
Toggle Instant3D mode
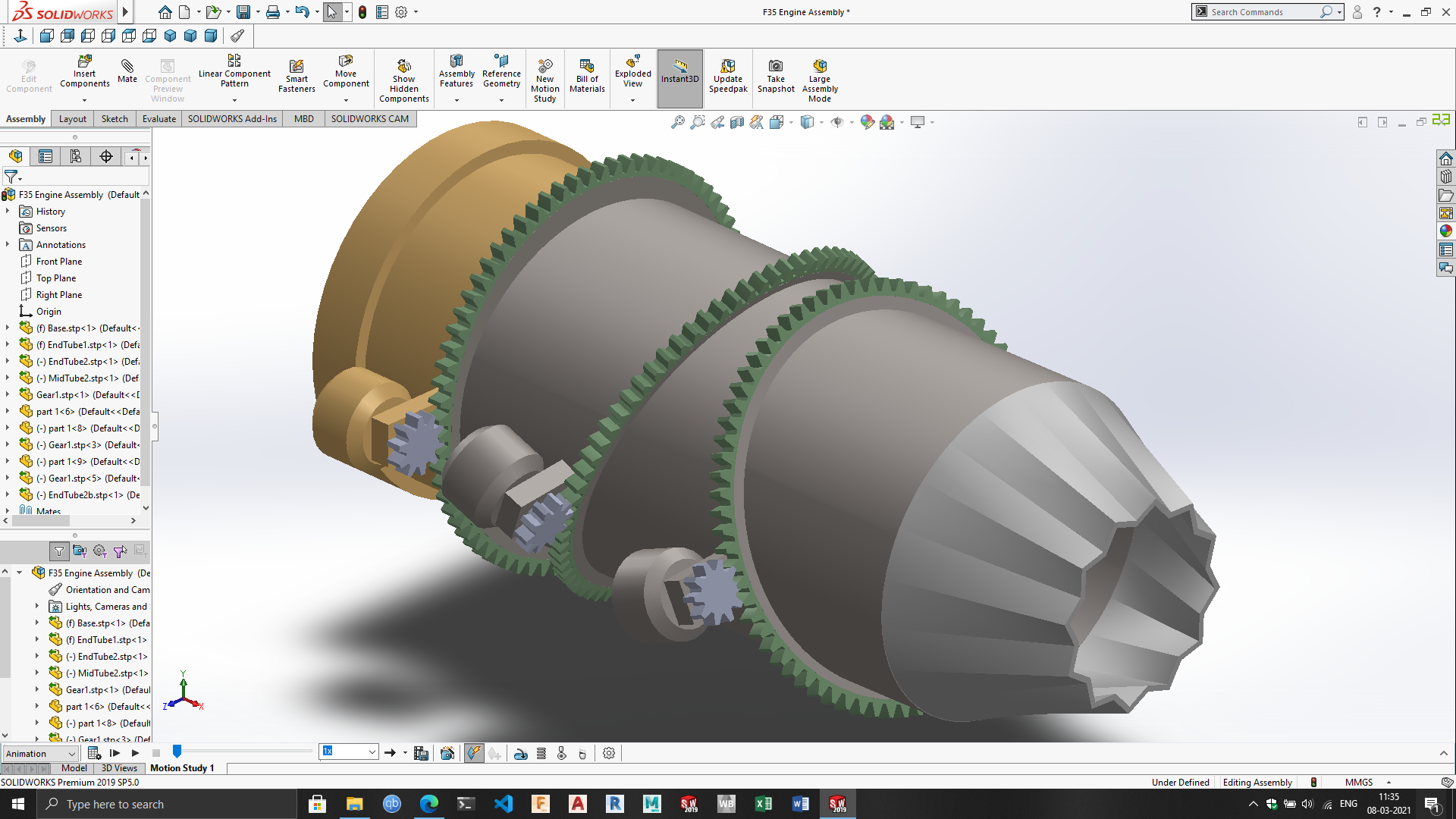679,78
